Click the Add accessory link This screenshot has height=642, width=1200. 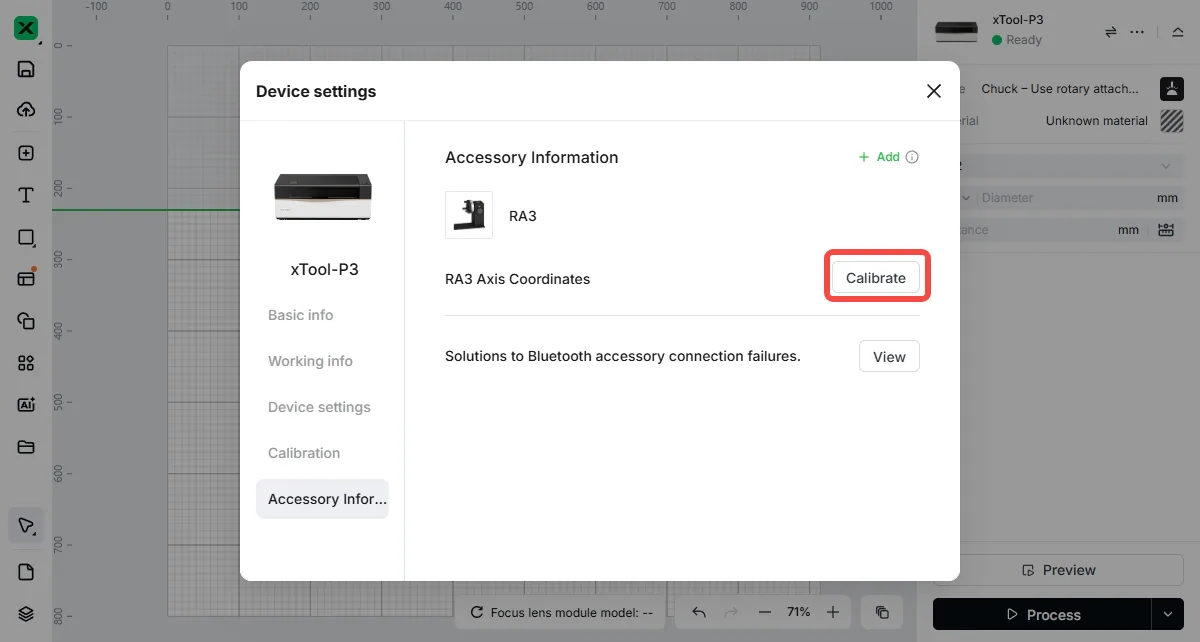(x=880, y=157)
